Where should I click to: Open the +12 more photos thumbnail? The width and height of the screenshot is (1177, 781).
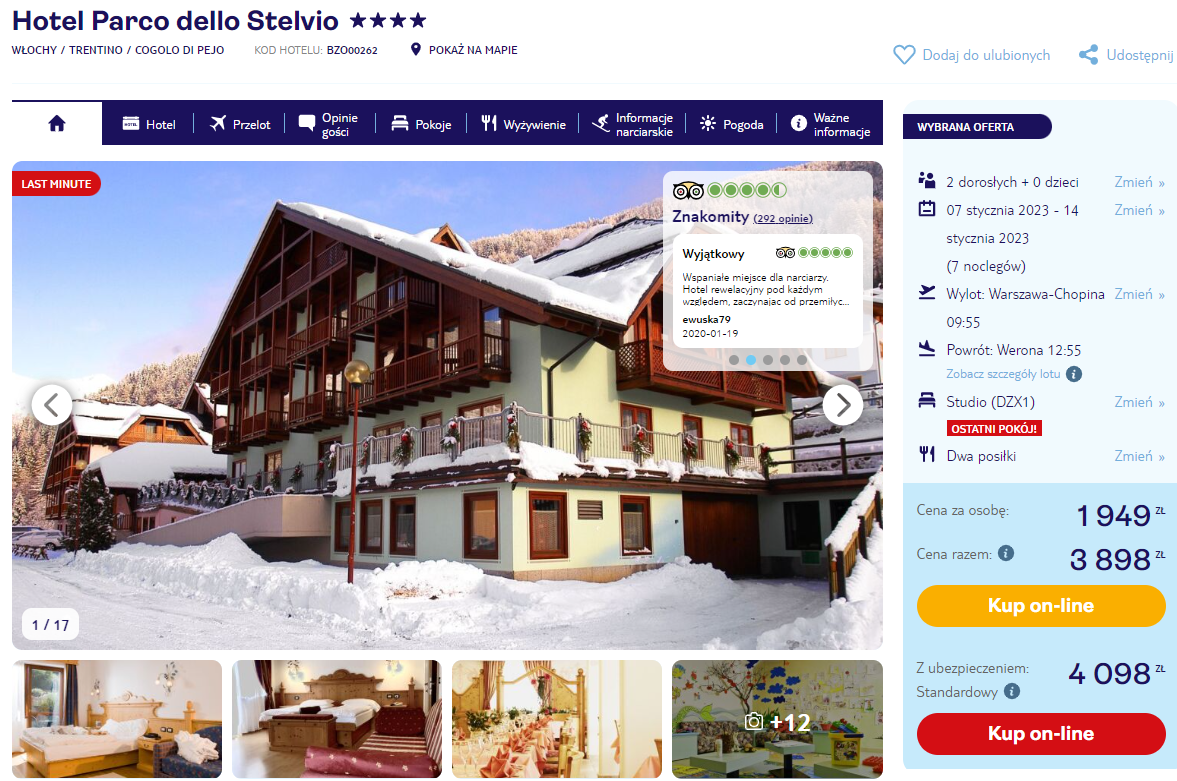tap(777, 719)
